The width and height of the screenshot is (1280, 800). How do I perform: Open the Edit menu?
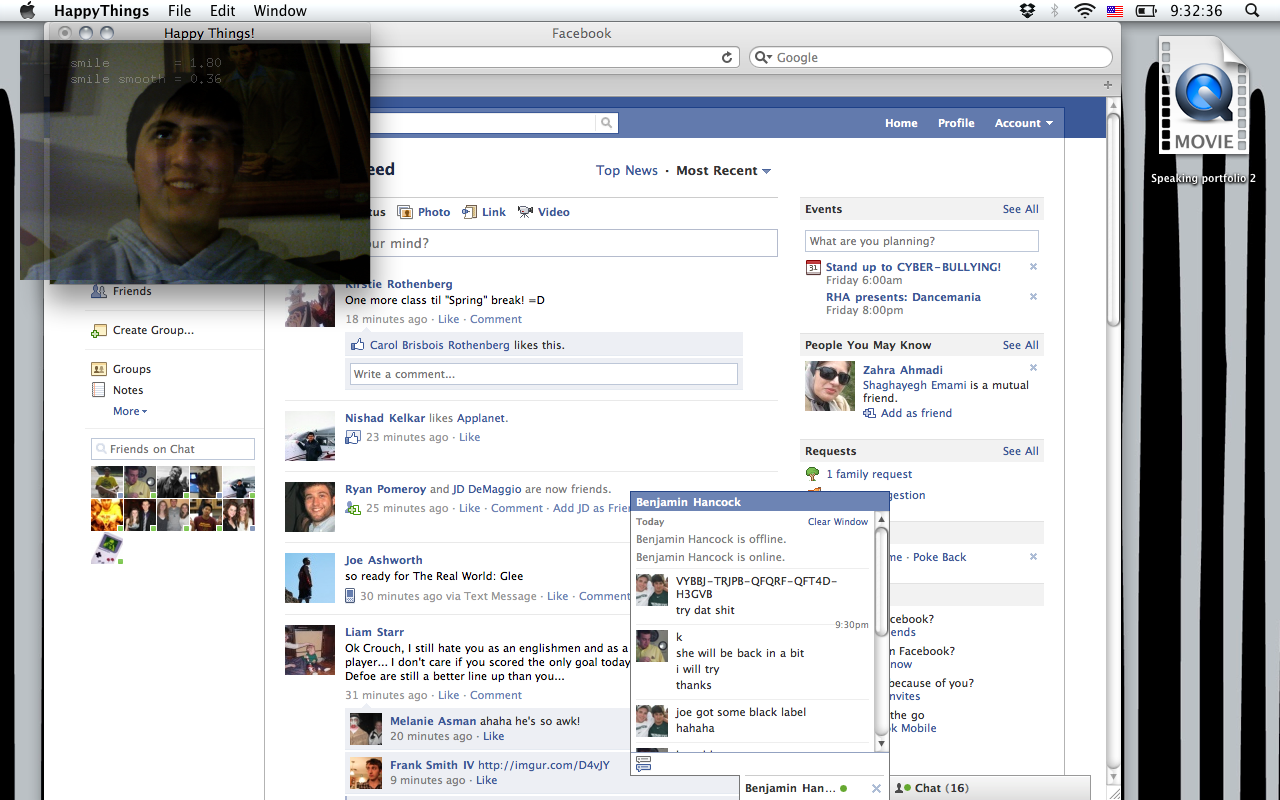[x=223, y=11]
